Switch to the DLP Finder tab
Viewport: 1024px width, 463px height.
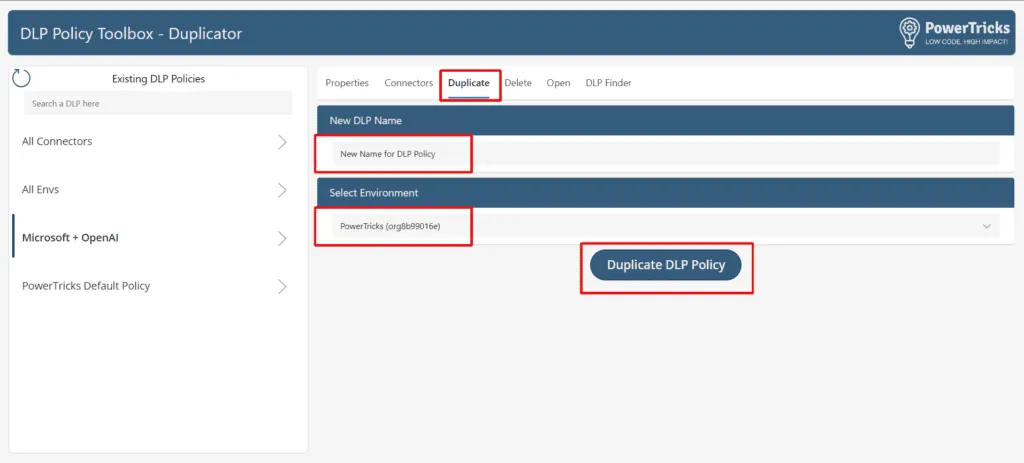coord(609,83)
